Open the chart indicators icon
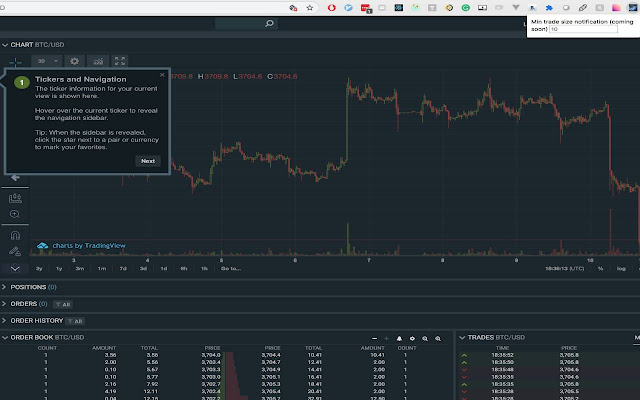The image size is (640, 400). [98, 61]
